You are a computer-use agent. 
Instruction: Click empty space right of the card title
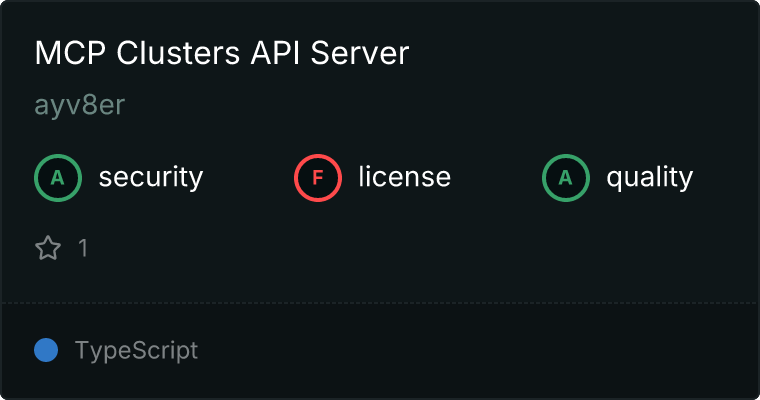(x=580, y=53)
